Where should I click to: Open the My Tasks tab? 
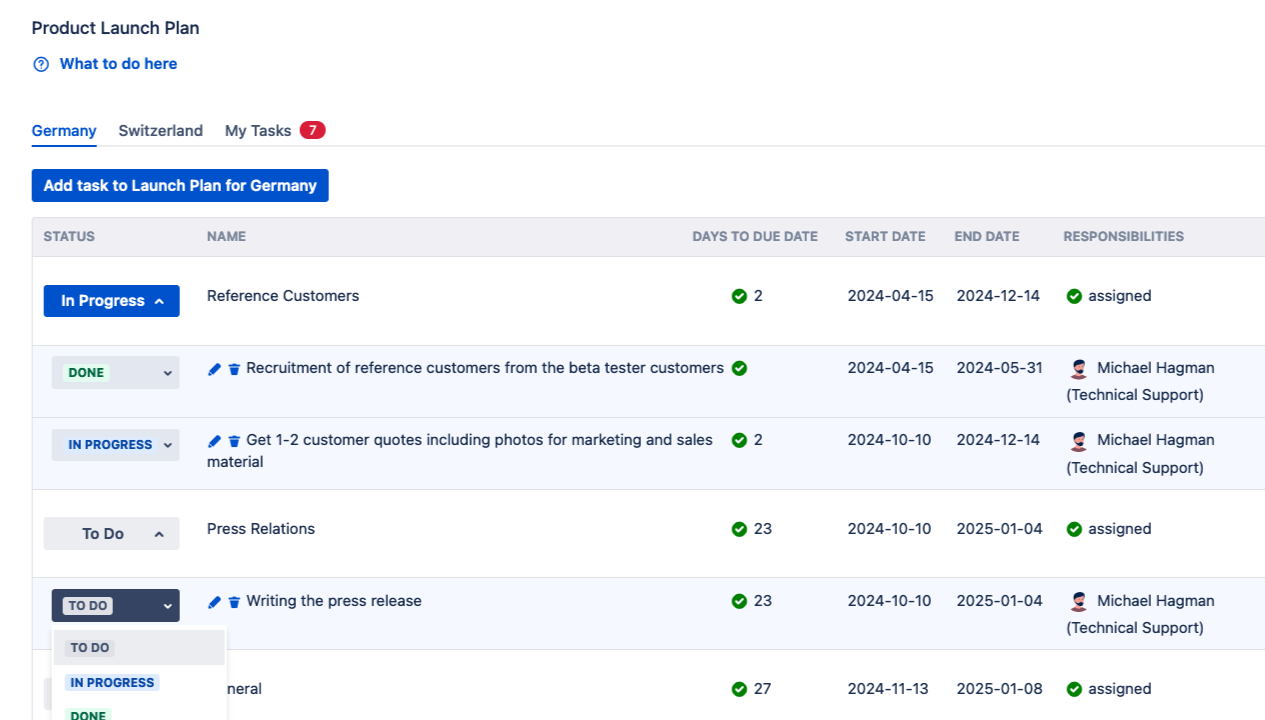click(x=258, y=131)
